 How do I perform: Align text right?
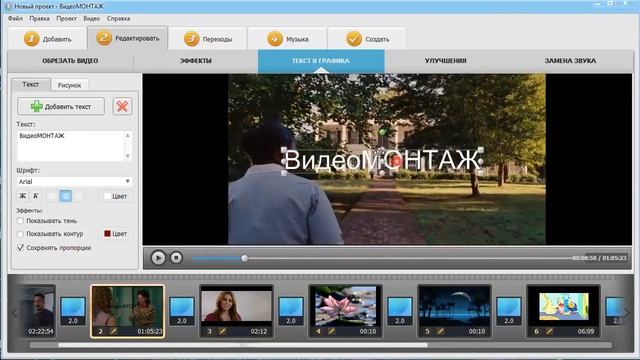79,196
